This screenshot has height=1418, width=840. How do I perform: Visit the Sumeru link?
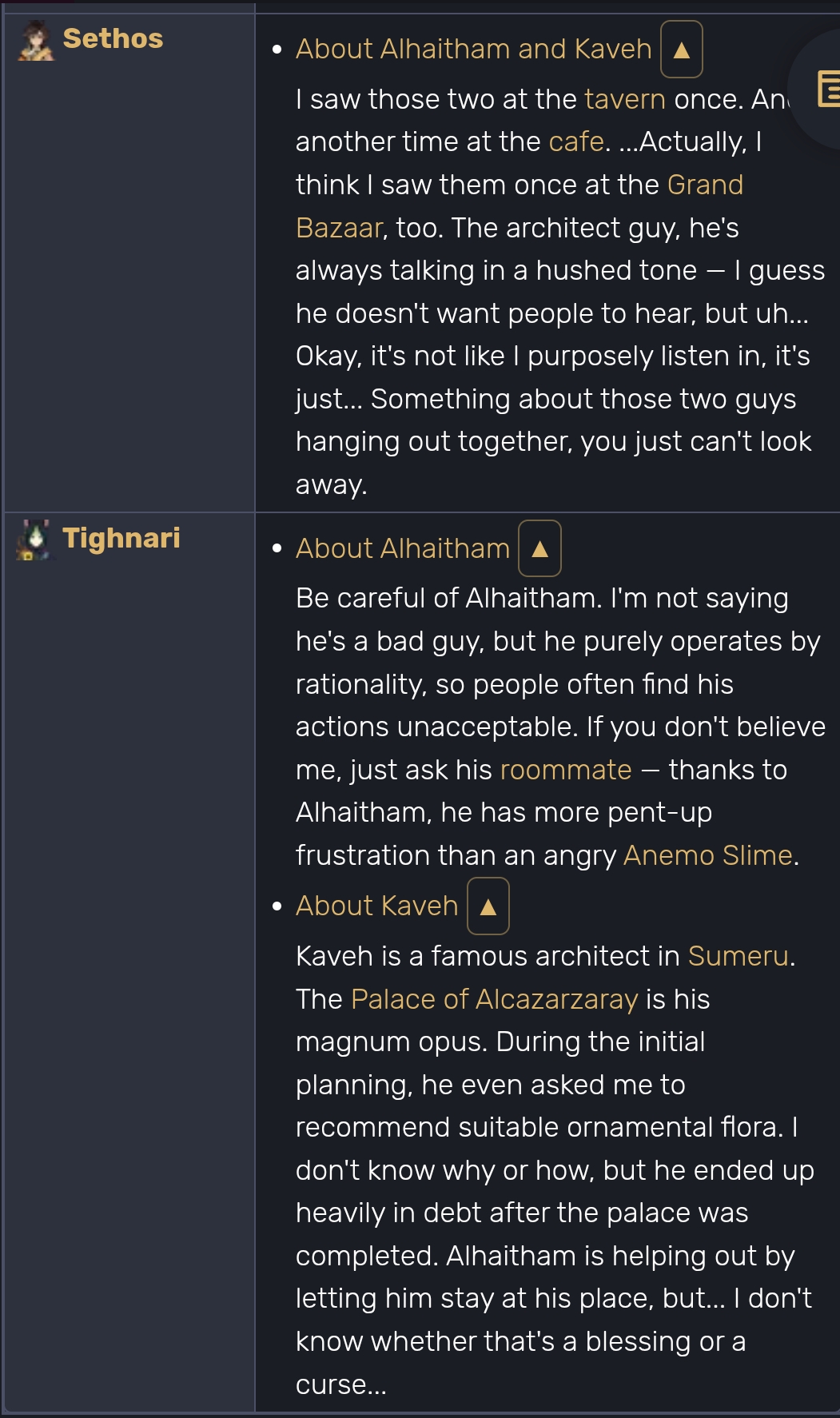coord(738,956)
